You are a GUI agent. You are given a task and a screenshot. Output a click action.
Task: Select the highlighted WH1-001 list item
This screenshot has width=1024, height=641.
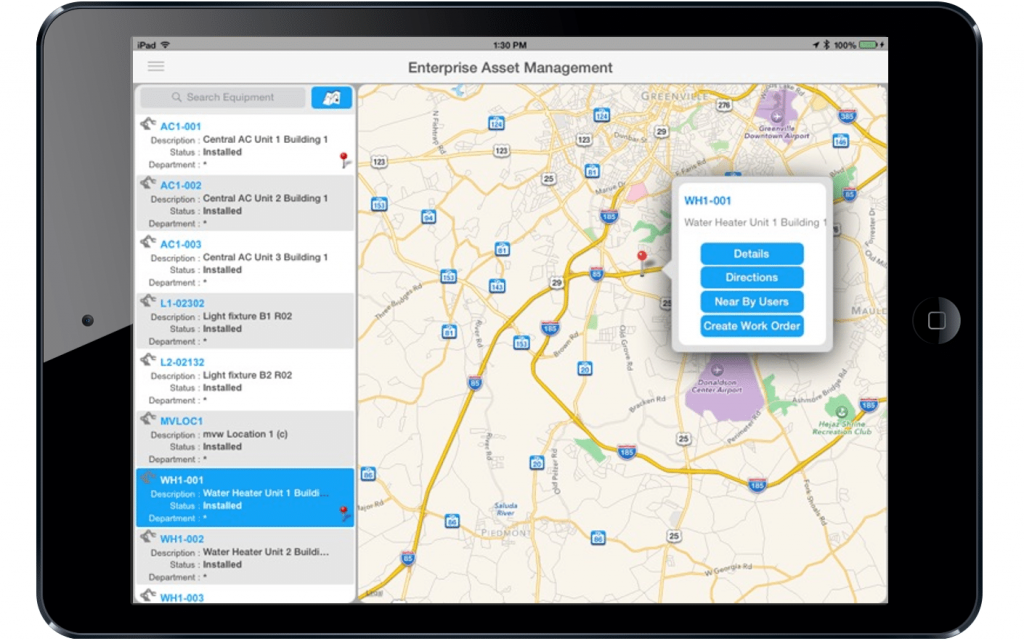point(240,497)
